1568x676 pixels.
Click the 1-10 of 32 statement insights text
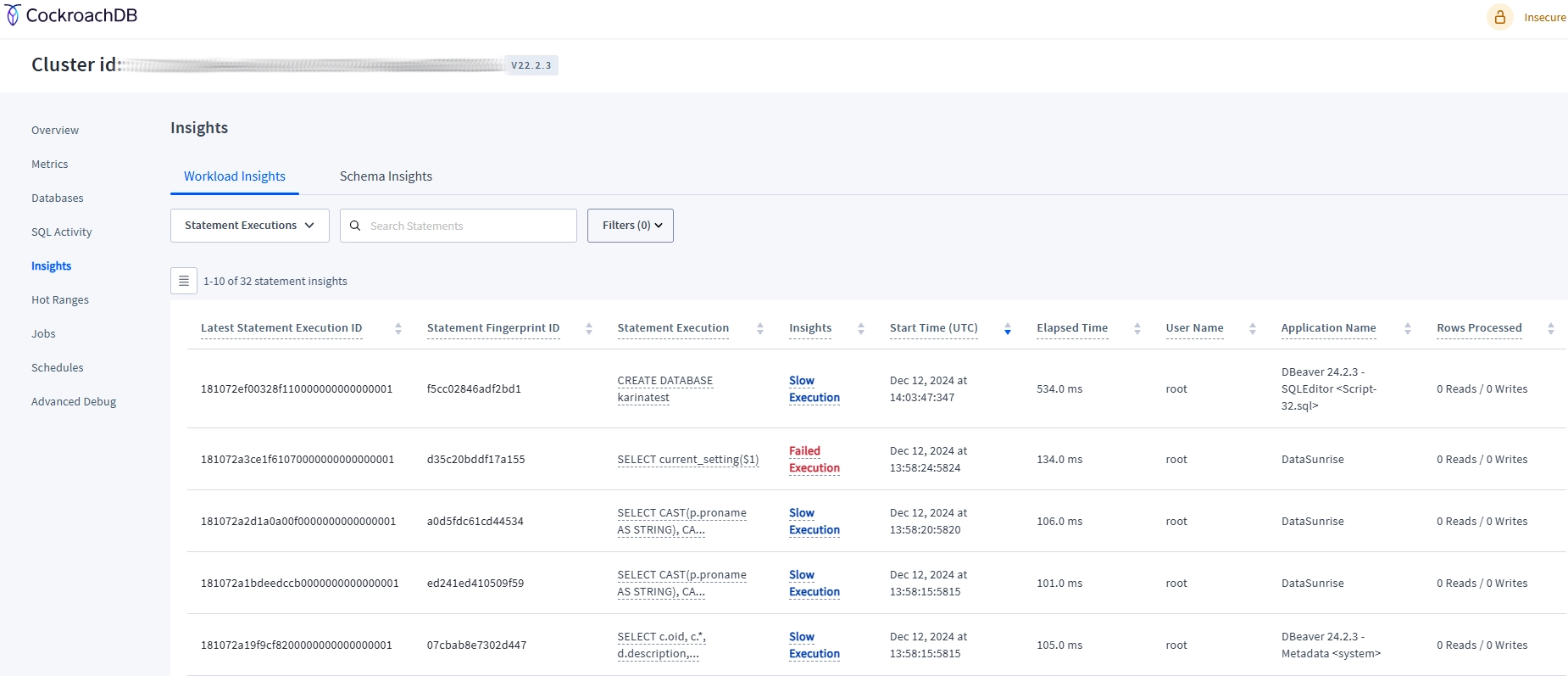[275, 281]
